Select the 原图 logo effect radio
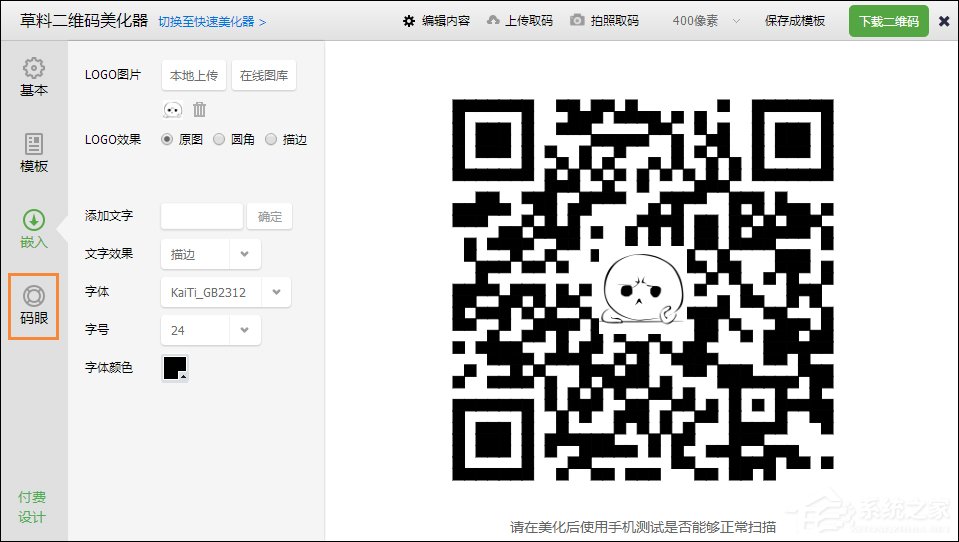959x542 pixels. tap(166, 139)
